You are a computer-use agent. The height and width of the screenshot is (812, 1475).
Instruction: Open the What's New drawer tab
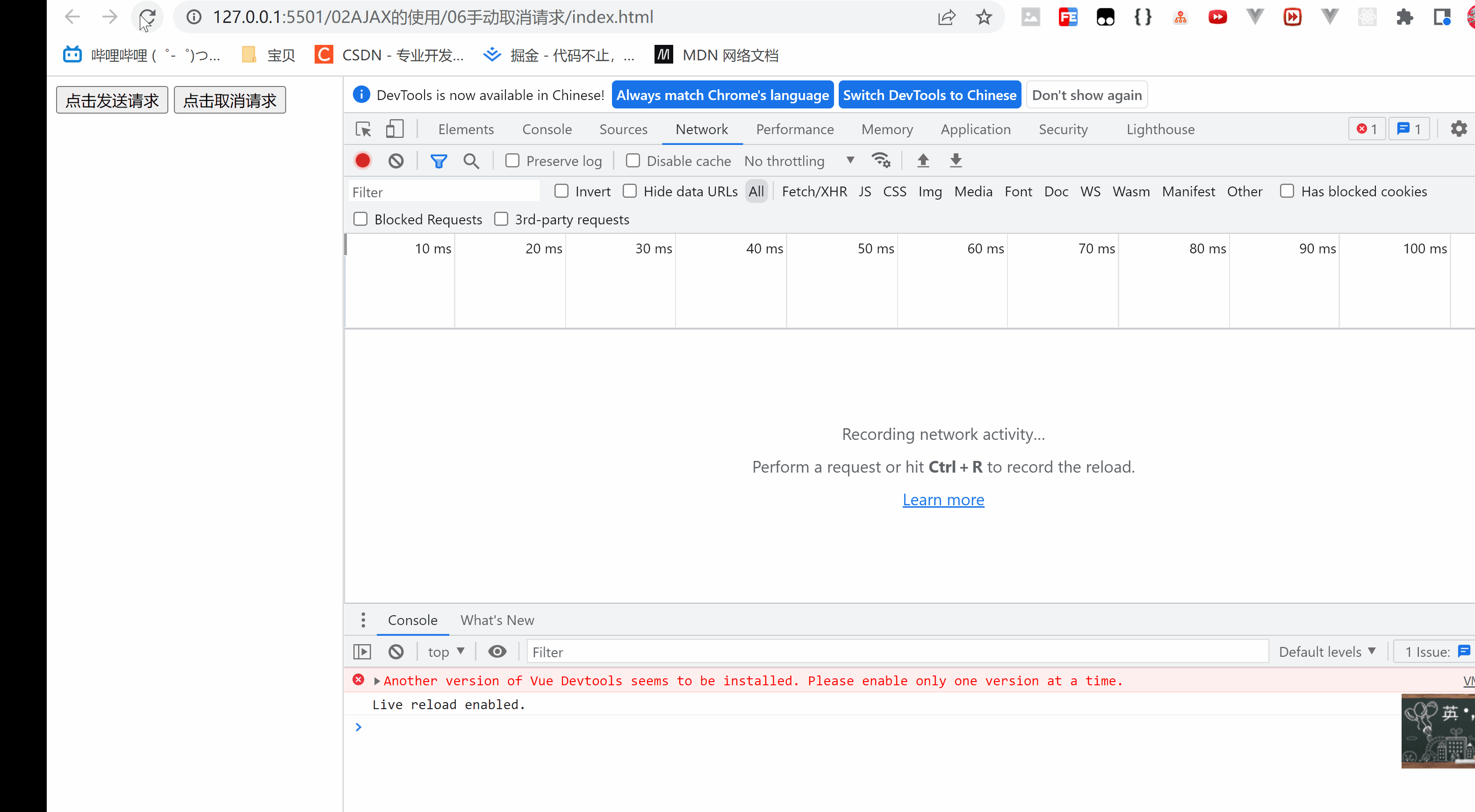coord(497,620)
